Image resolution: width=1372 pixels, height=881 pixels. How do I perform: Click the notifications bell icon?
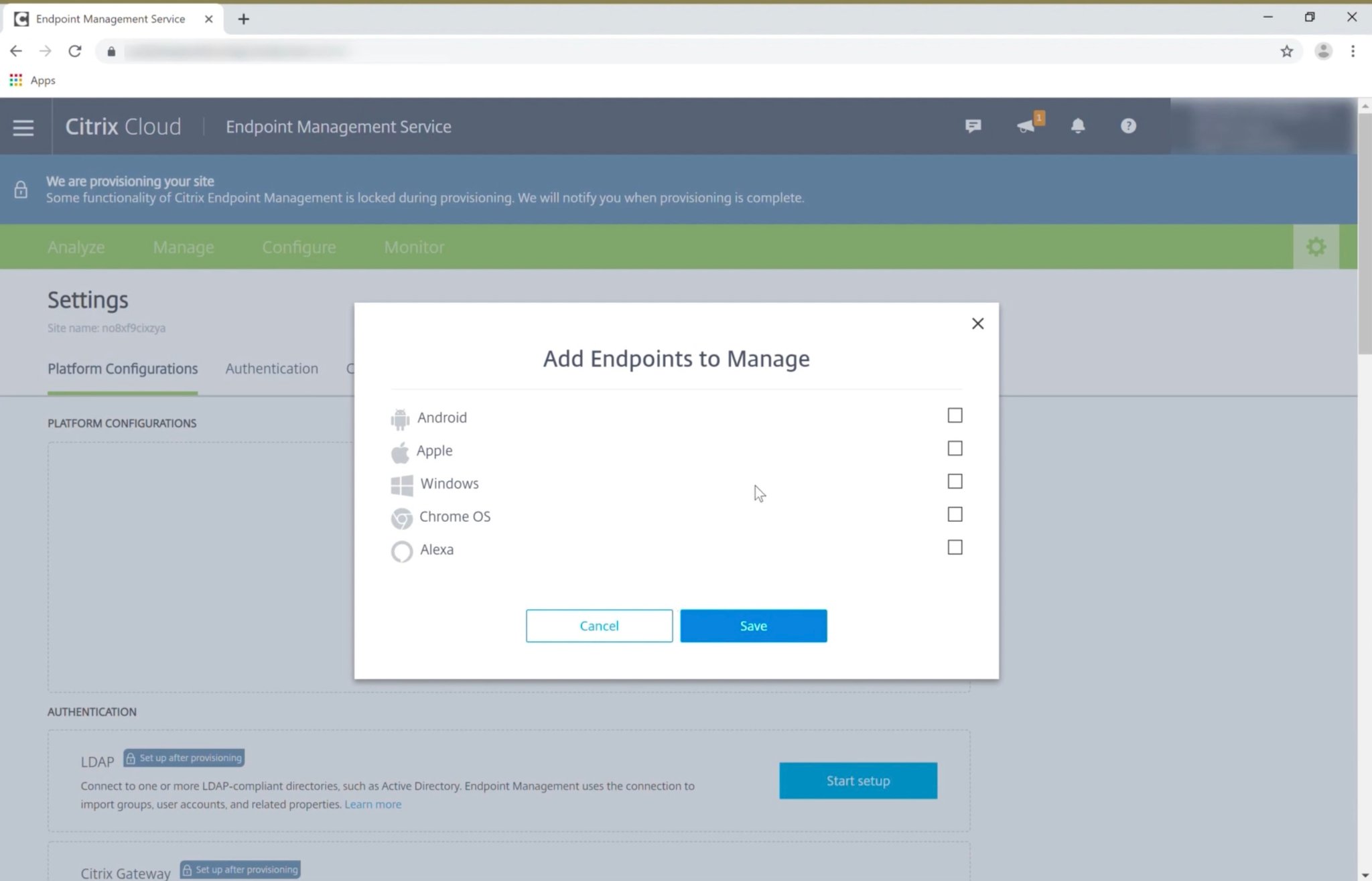point(1078,125)
